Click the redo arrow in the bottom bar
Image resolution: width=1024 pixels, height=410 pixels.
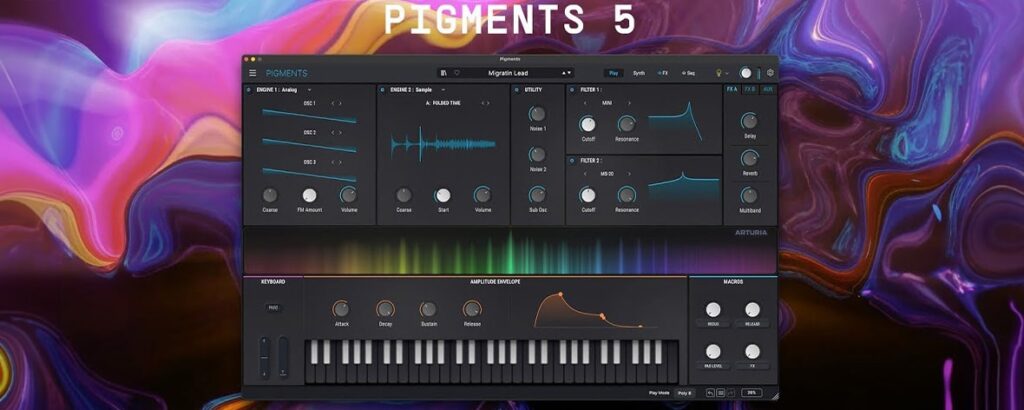[731, 393]
